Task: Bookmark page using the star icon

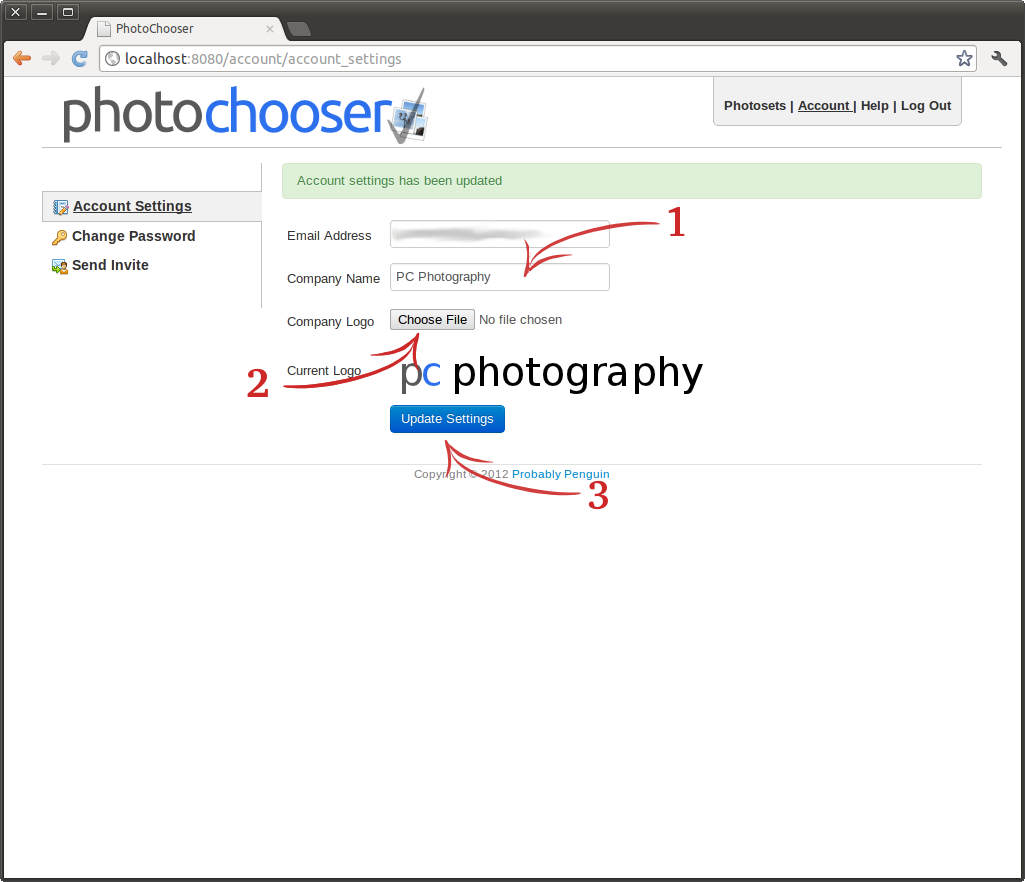Action: click(963, 58)
